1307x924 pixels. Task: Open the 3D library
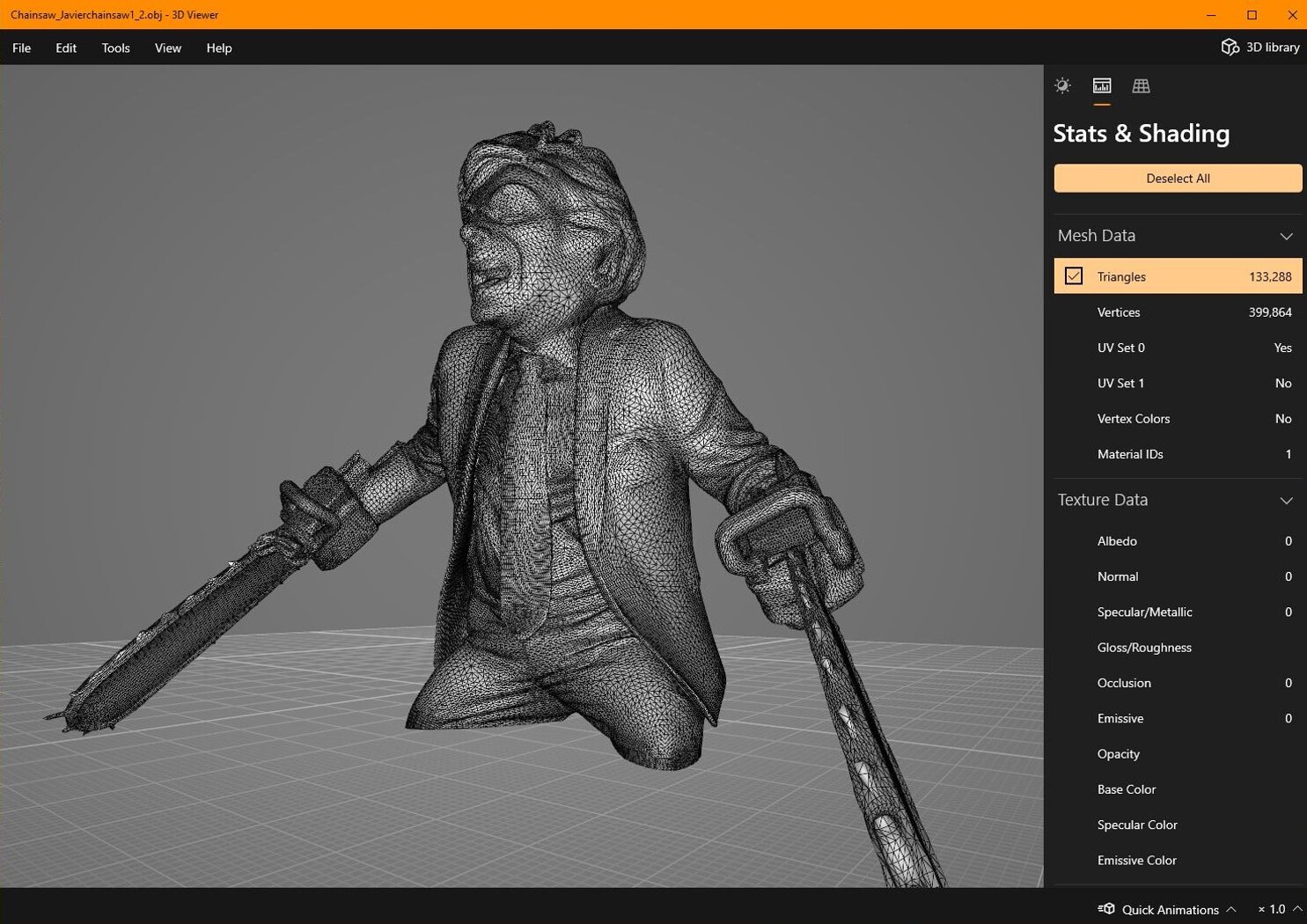1260,48
